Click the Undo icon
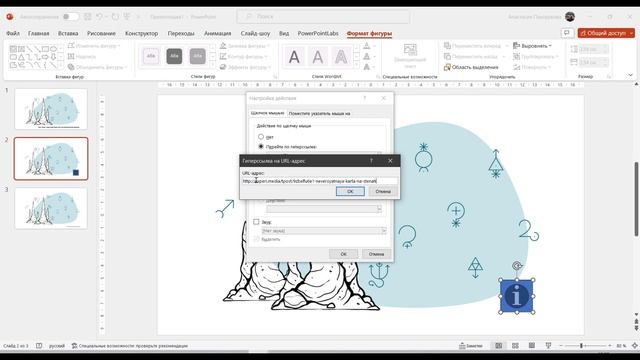 point(99,17)
